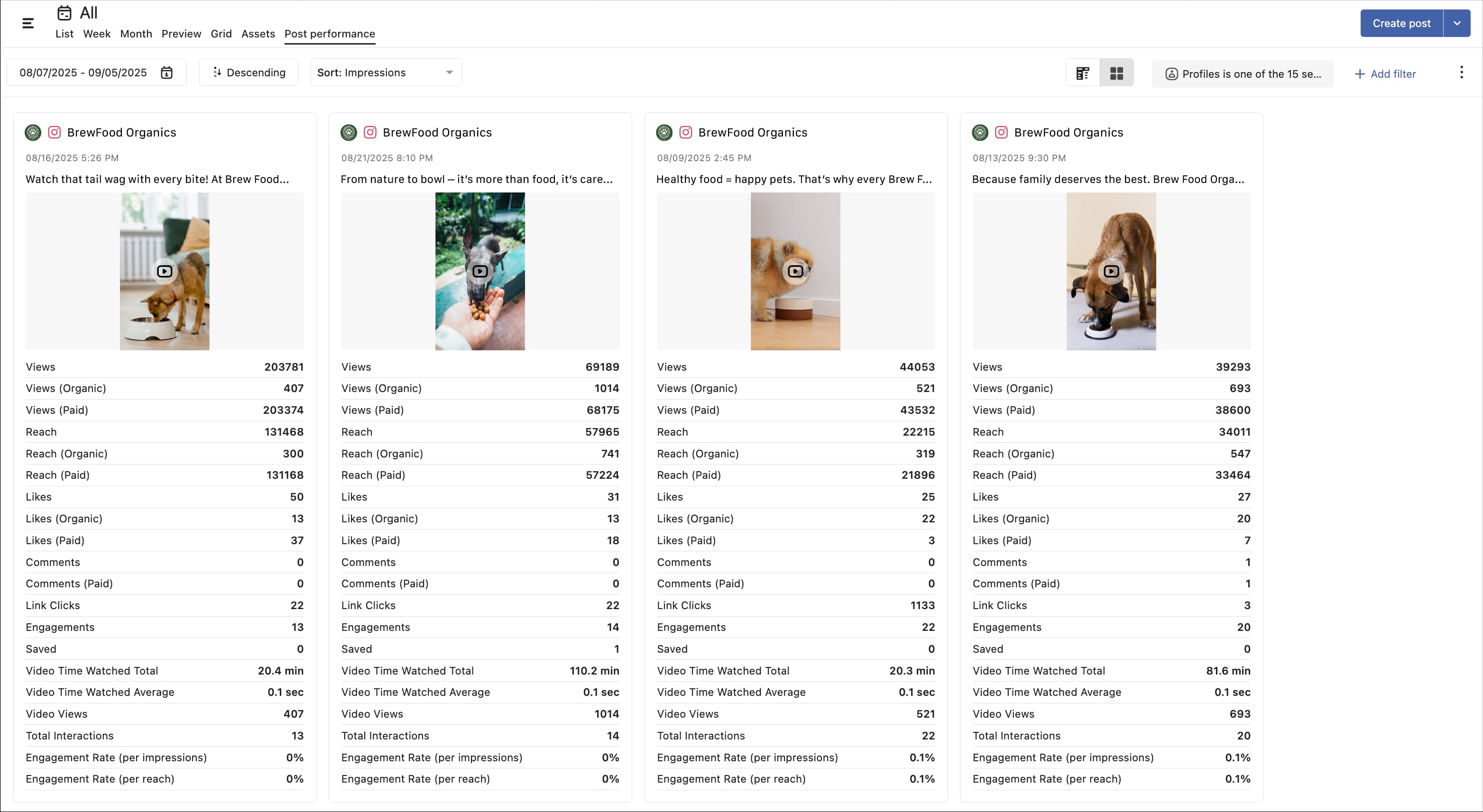Play video on Healthy food post

[795, 271]
